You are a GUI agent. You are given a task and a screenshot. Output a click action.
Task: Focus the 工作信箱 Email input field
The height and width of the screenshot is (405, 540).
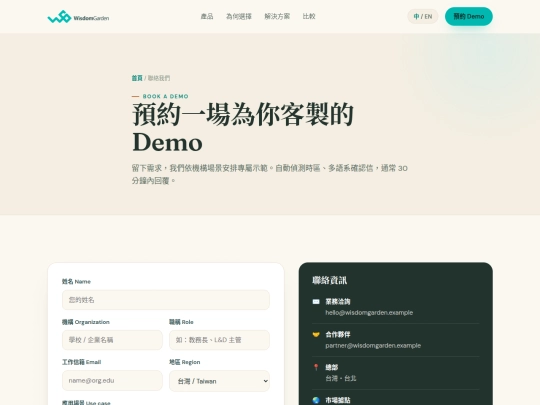coord(112,381)
